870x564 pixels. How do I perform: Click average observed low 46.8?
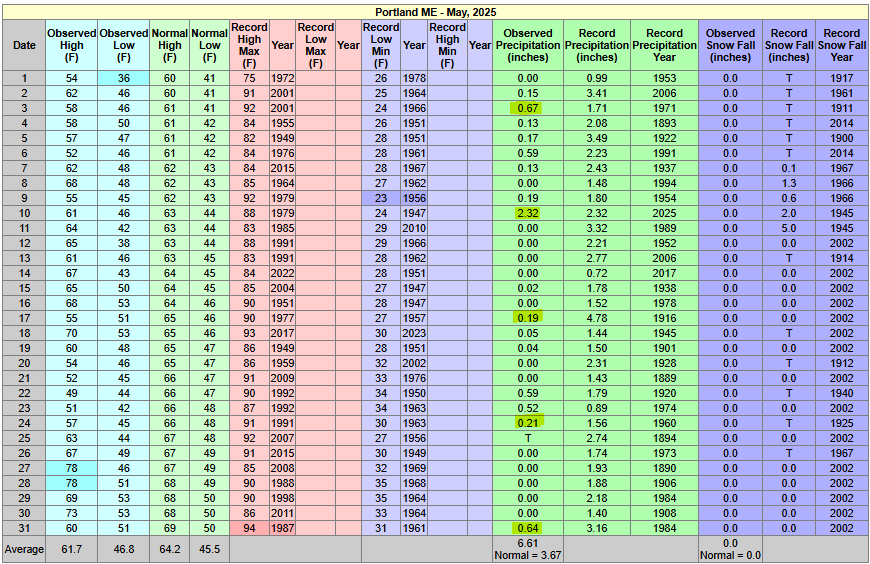124,549
